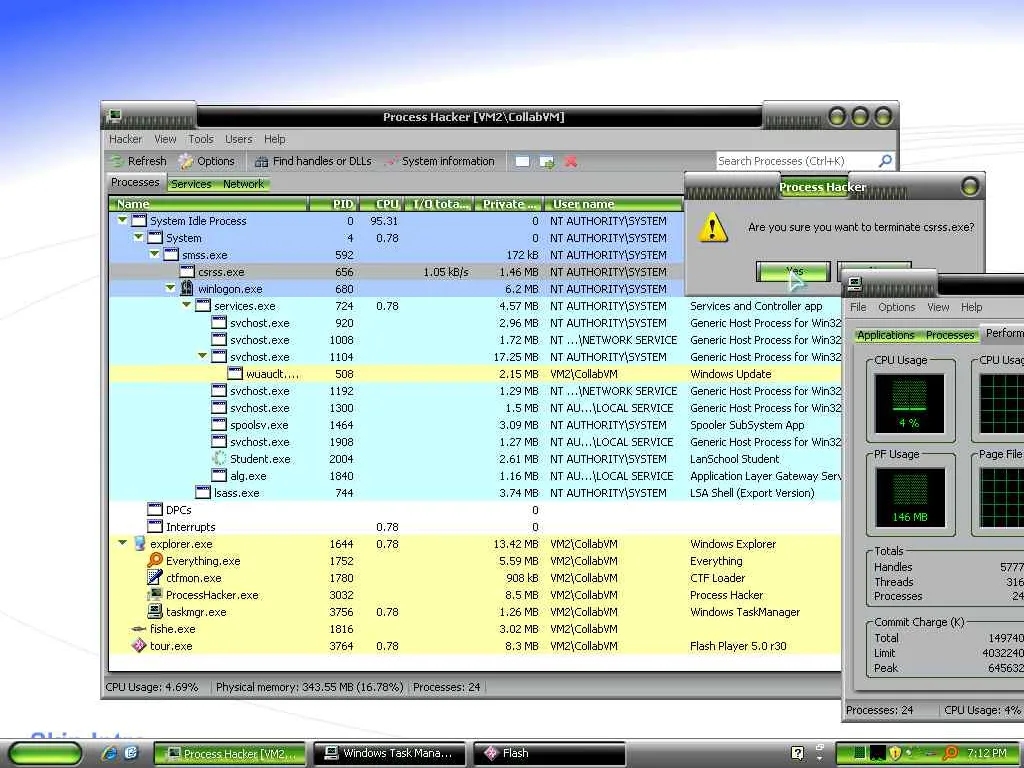The image size is (1024, 768).
Task: Click the red X terminate toolbar icon
Action: 571,161
